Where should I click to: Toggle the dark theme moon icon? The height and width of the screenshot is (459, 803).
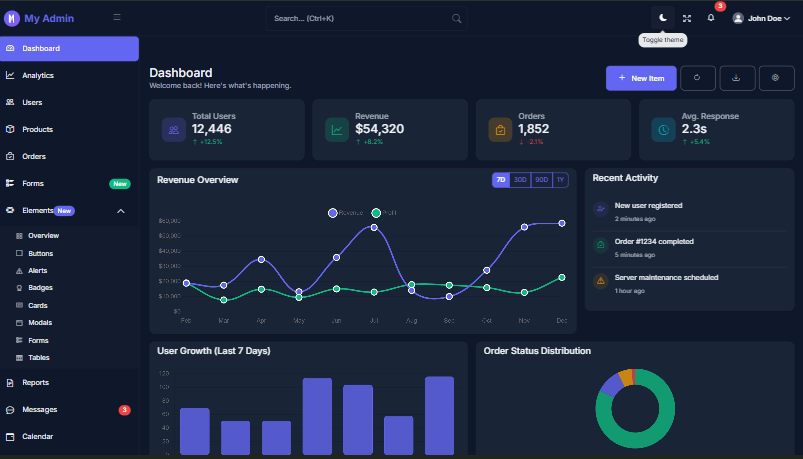663,18
